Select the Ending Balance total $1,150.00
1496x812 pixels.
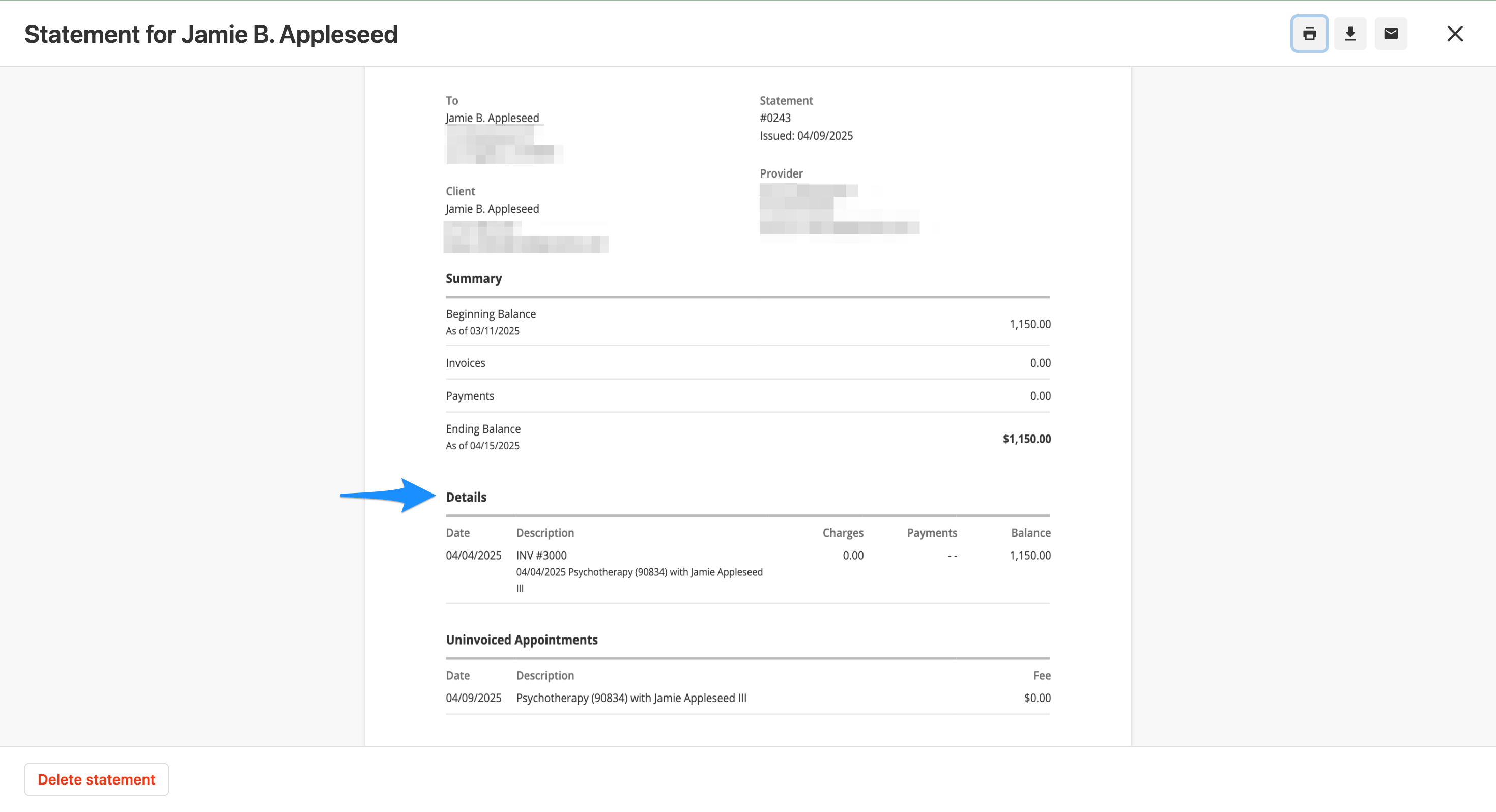pos(1026,439)
